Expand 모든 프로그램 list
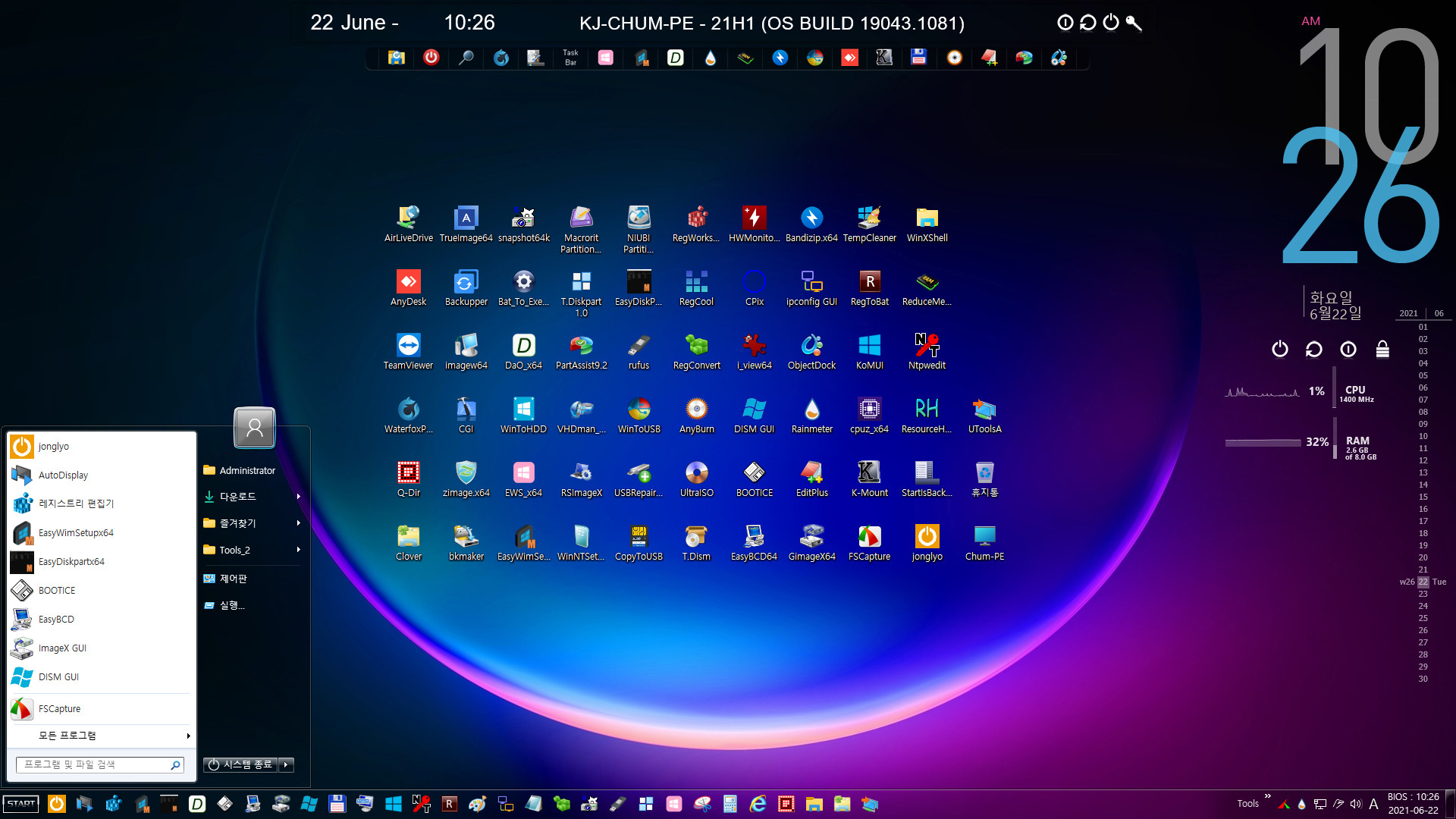This screenshot has height=819, width=1456. coord(100,736)
